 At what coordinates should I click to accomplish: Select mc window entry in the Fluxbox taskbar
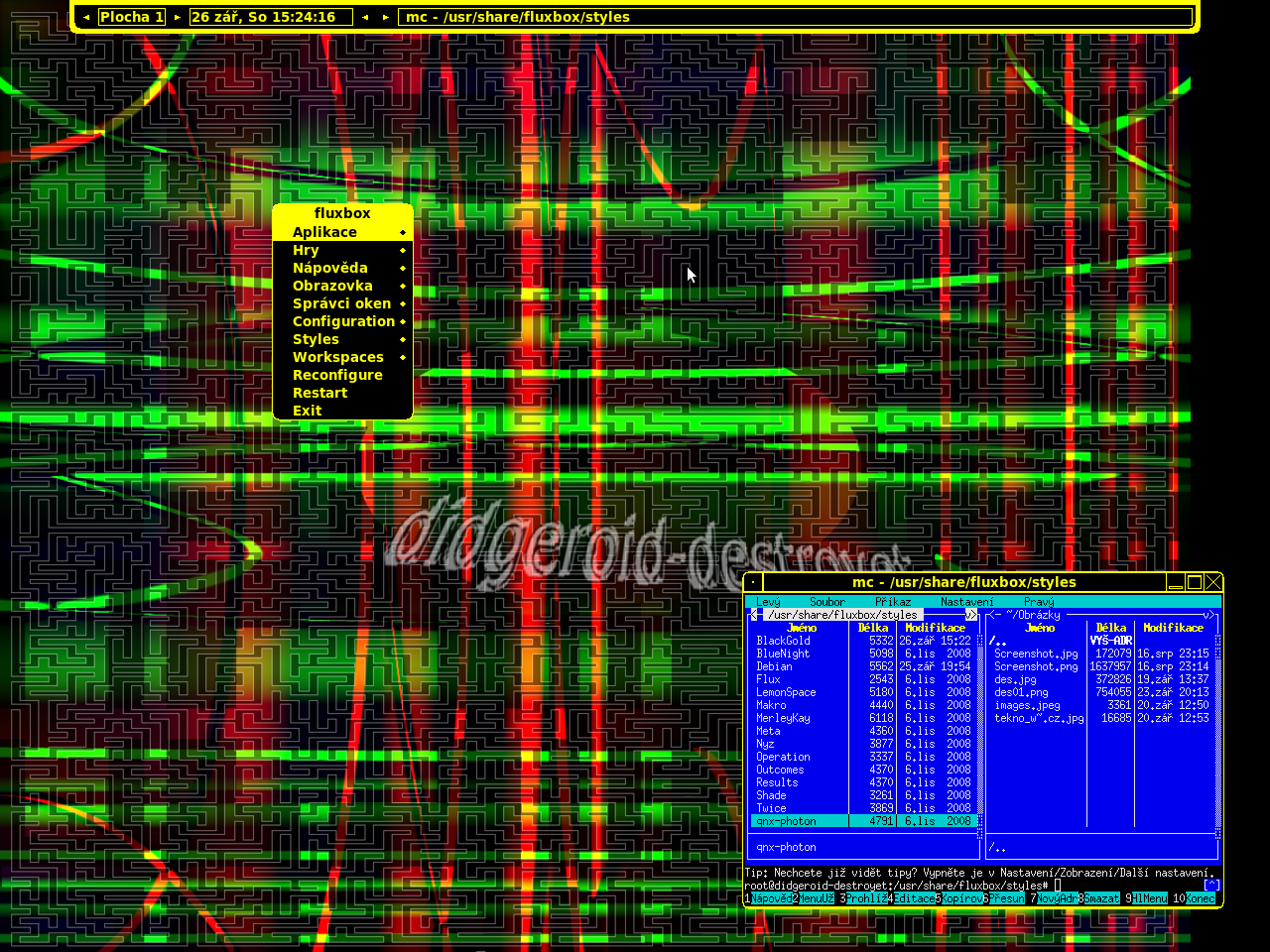(x=795, y=17)
